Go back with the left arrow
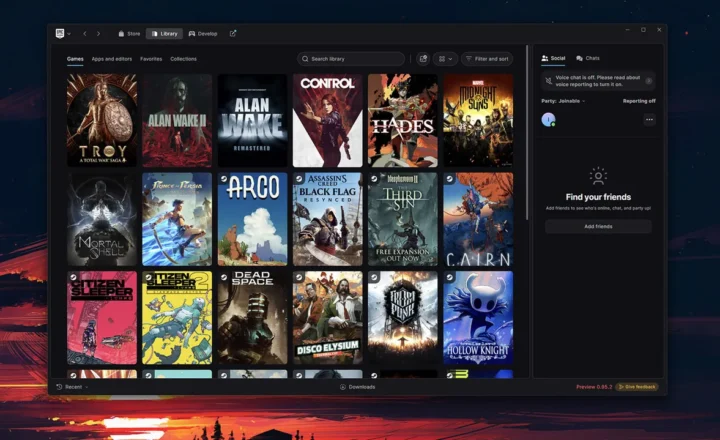Viewport: 720px width, 440px height. tap(85, 34)
